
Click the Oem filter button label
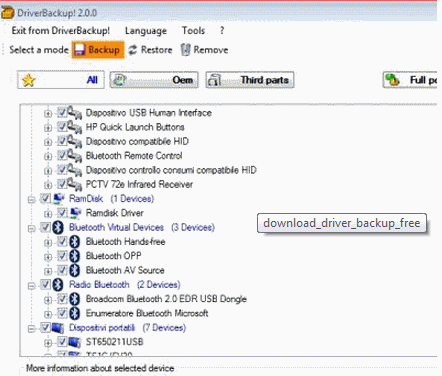tap(182, 80)
